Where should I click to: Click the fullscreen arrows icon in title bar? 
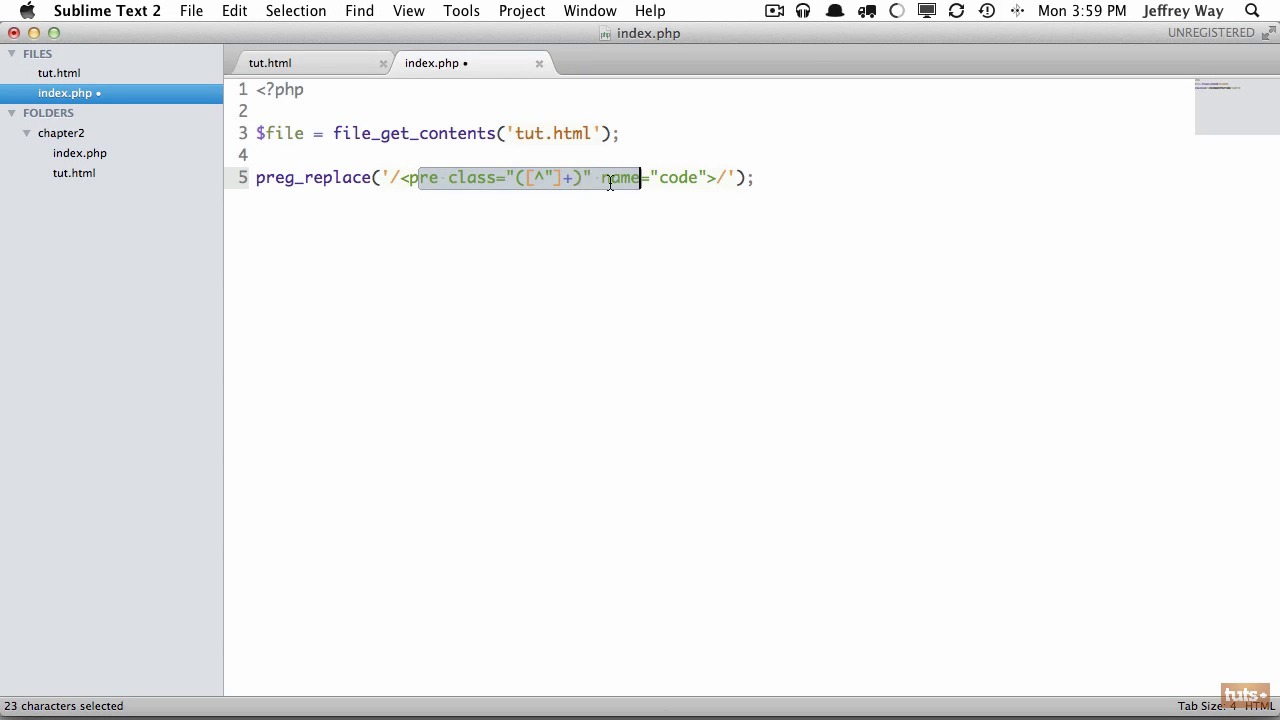coord(1268,33)
